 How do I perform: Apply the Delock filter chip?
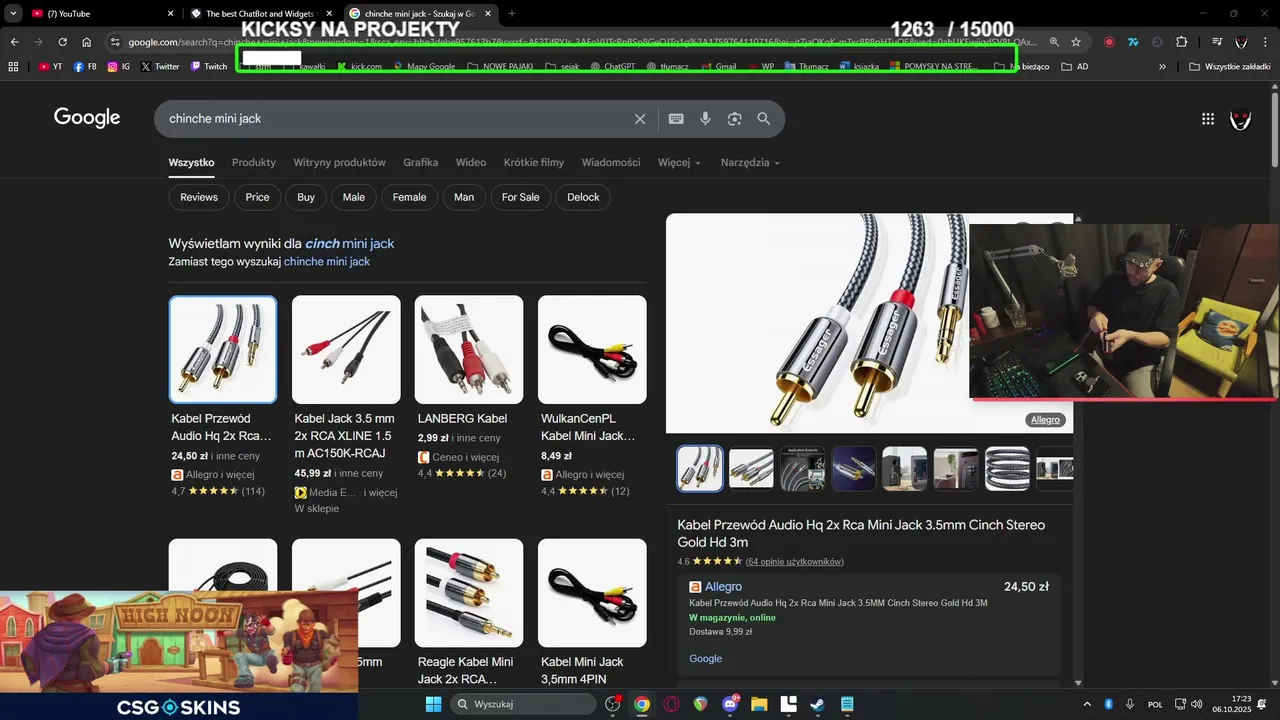[583, 197]
